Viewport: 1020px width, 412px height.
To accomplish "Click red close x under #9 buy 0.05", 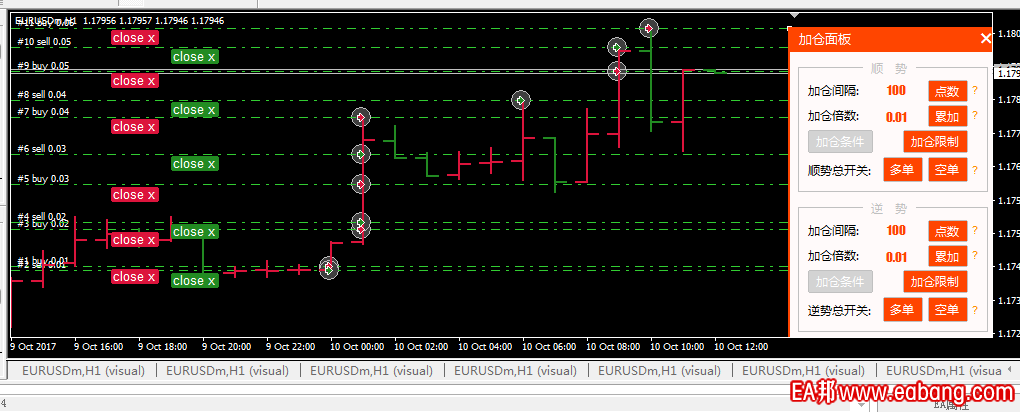I will tap(135, 81).
